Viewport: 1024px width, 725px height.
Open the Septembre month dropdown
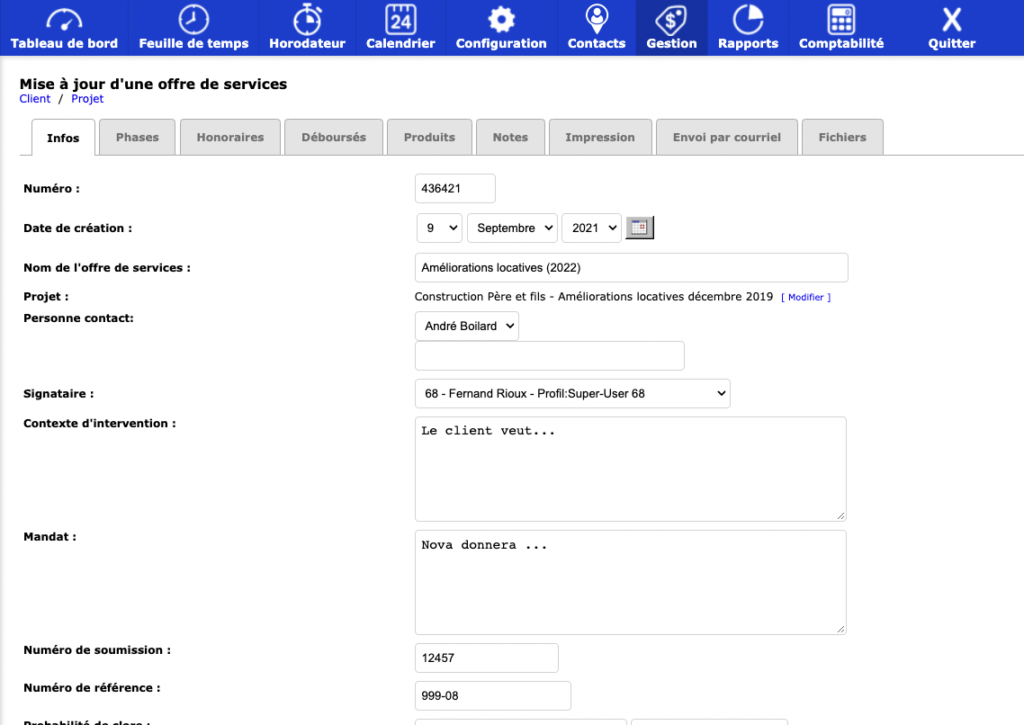[512, 228]
